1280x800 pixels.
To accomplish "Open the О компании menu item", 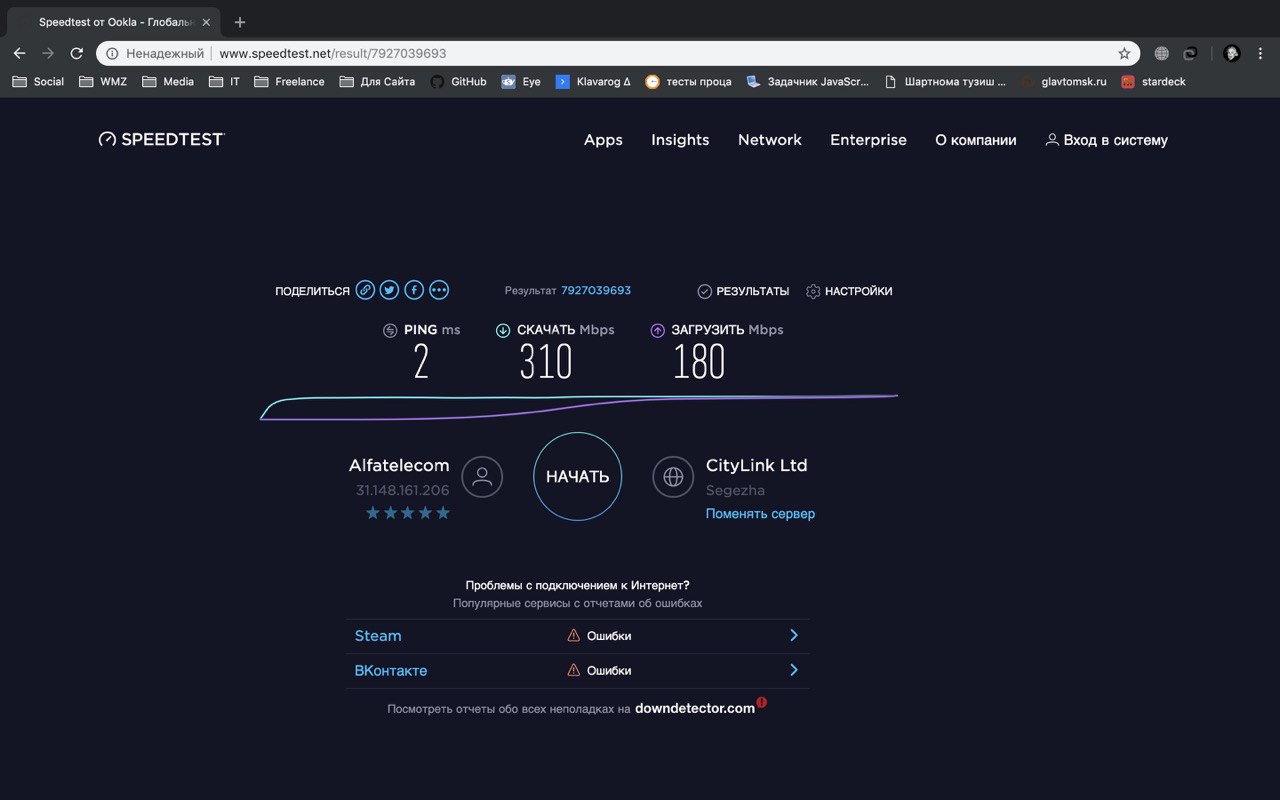I will pos(976,140).
